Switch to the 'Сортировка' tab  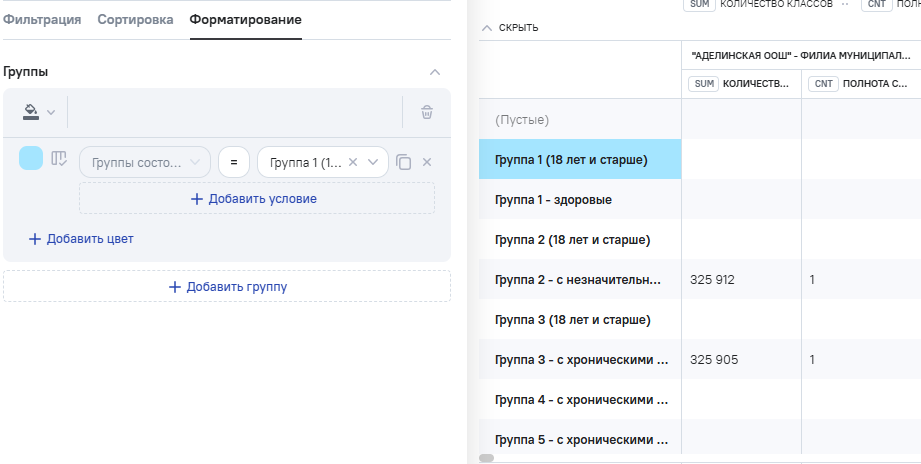[135, 20]
